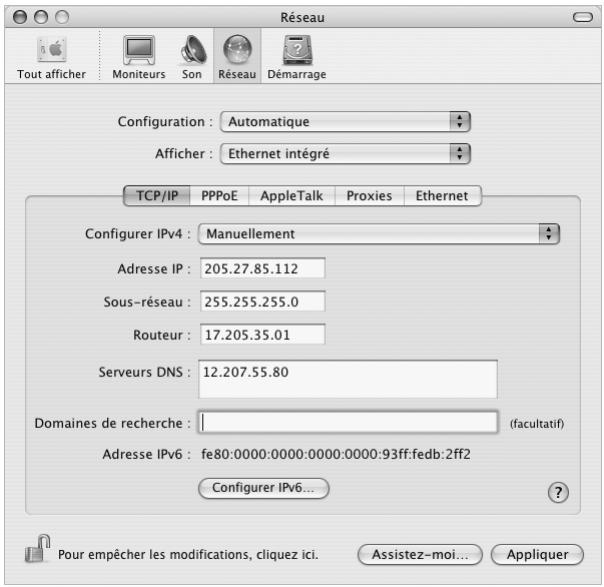
Task: Open the Configuration dropdown set to Automatique
Action: 345,122
